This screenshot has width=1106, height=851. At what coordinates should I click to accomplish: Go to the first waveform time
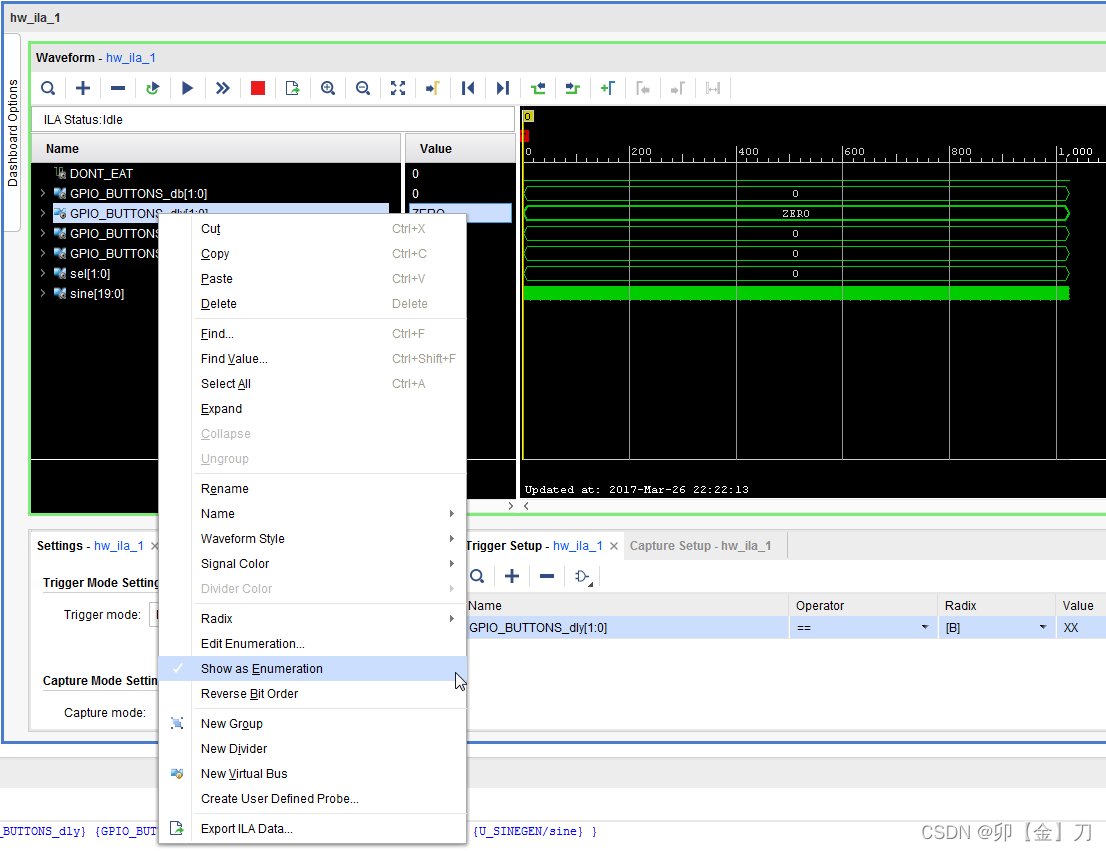(x=468, y=88)
